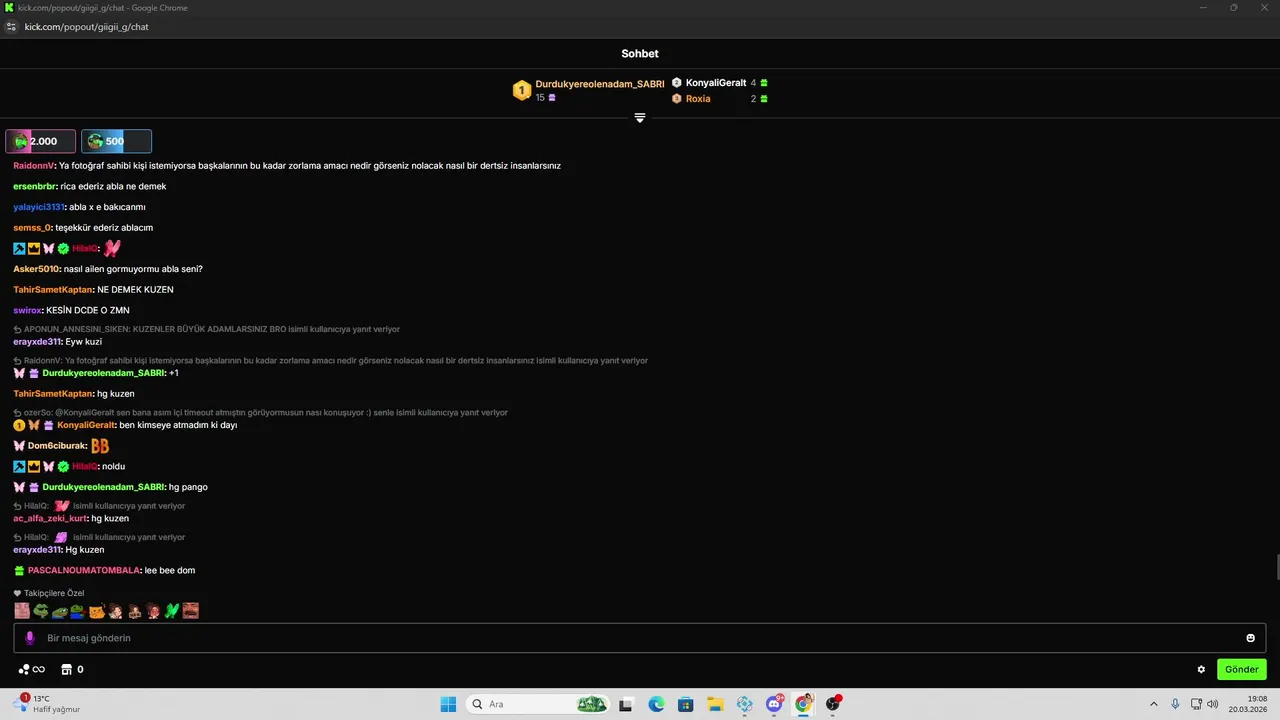Click username Asker5010 in chat

pos(37,269)
